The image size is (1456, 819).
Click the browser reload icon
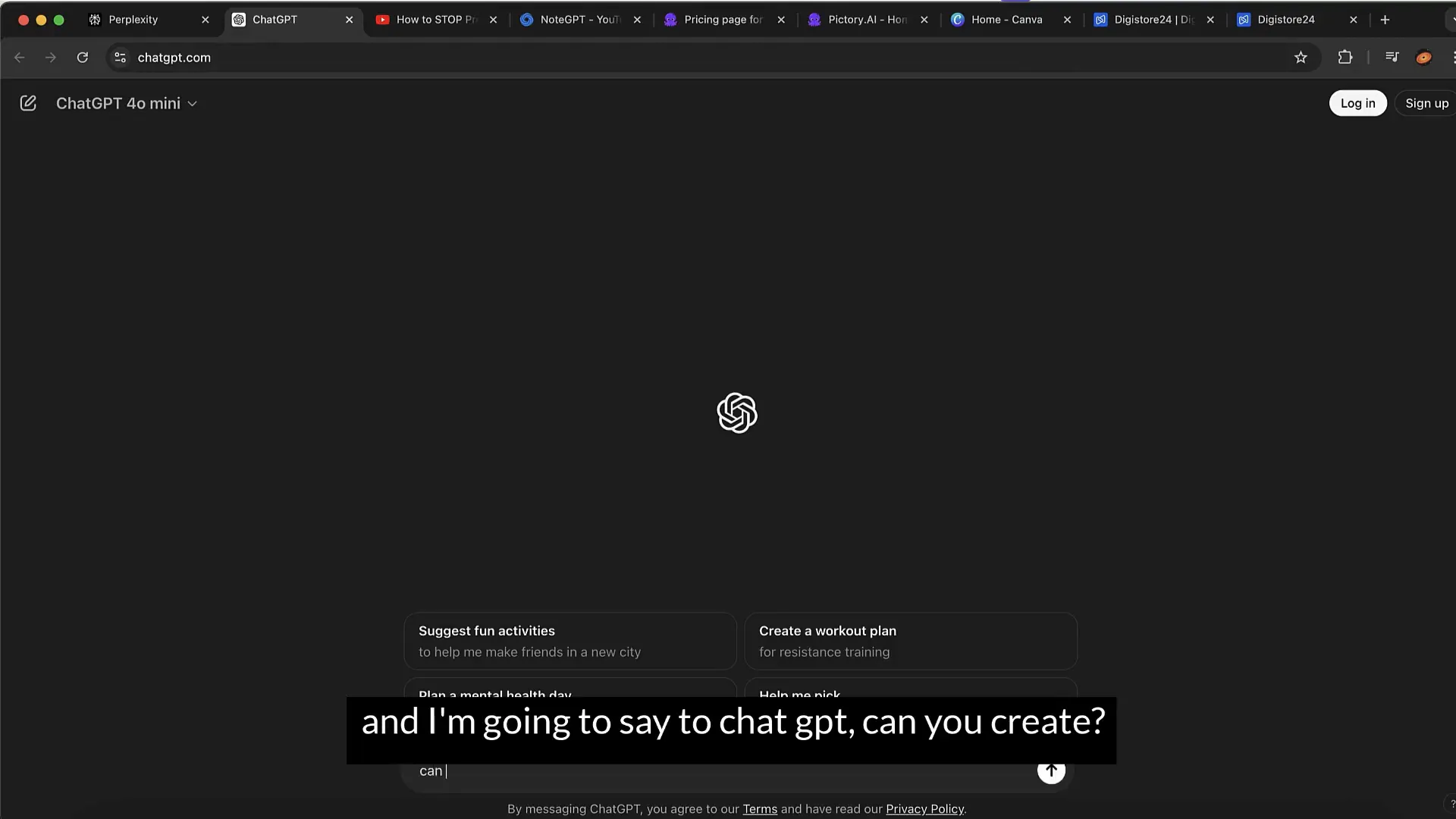click(84, 57)
